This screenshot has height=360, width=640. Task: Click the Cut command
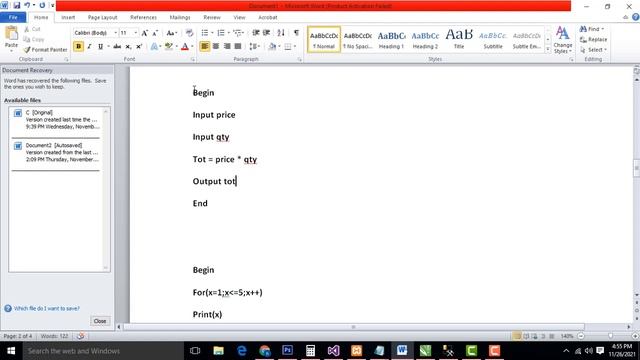click(32, 29)
